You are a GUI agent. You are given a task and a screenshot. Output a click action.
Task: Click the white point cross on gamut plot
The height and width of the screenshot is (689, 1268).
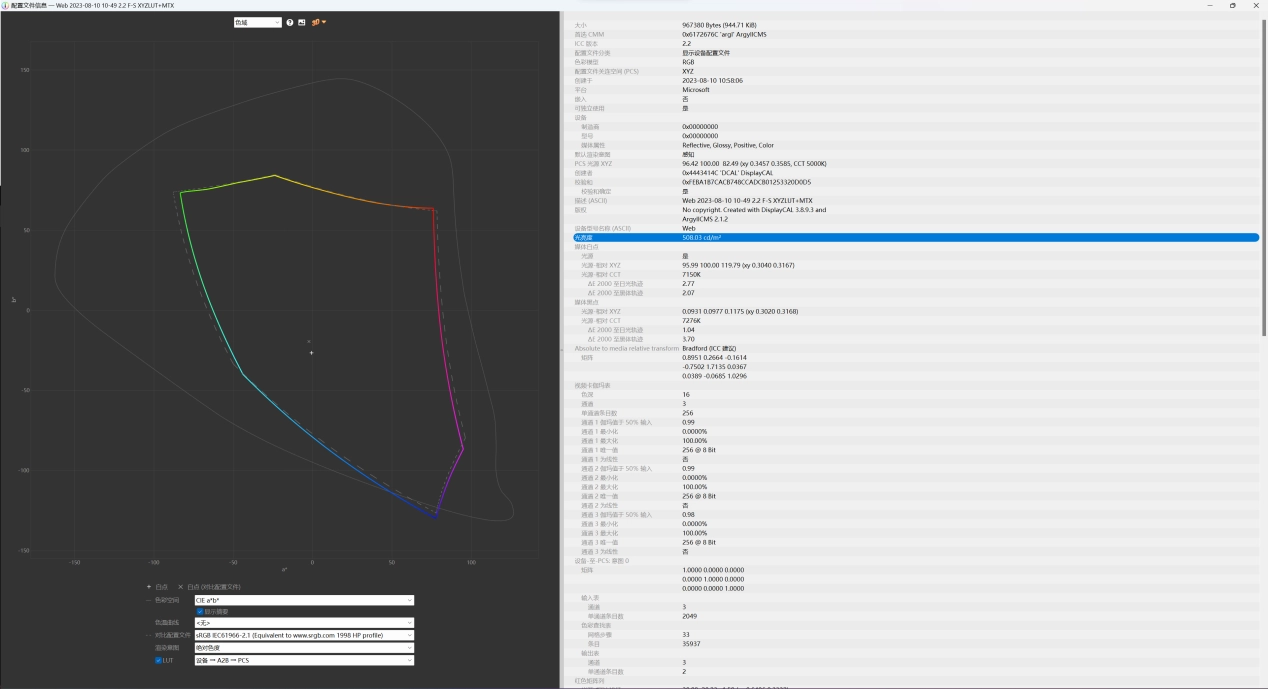coord(312,352)
